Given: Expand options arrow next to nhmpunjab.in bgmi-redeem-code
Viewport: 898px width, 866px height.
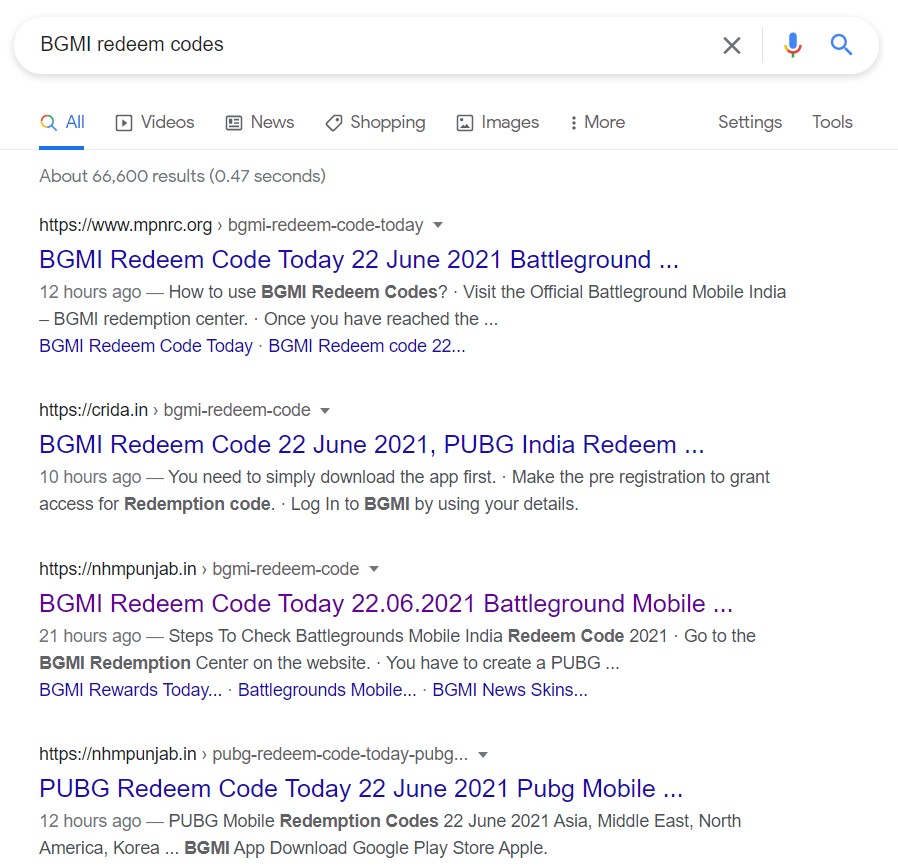Looking at the screenshot, I should pyautogui.click(x=374, y=569).
